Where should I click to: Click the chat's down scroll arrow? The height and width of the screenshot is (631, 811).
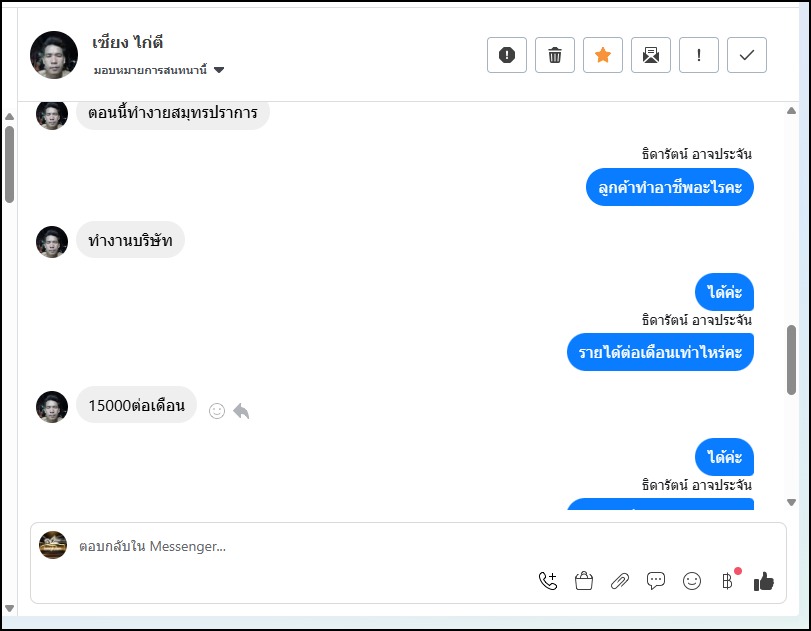[792, 502]
